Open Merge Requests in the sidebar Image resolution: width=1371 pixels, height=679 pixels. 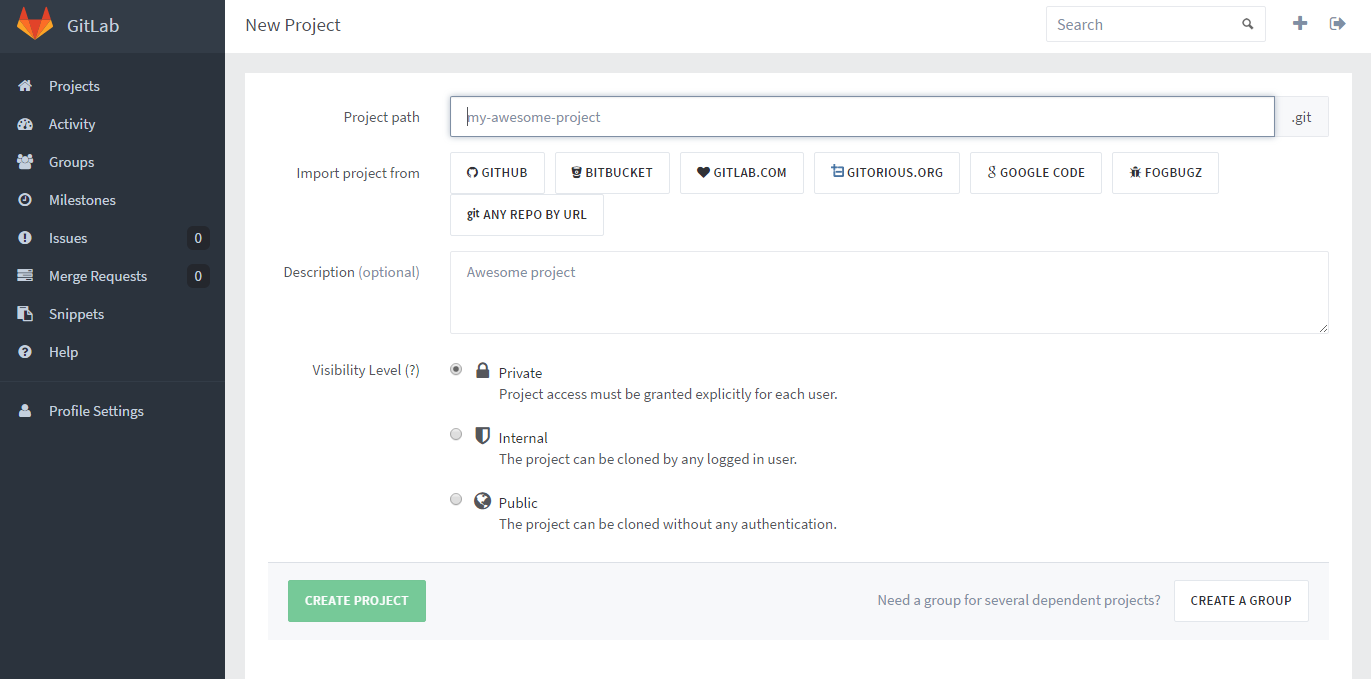click(112, 276)
